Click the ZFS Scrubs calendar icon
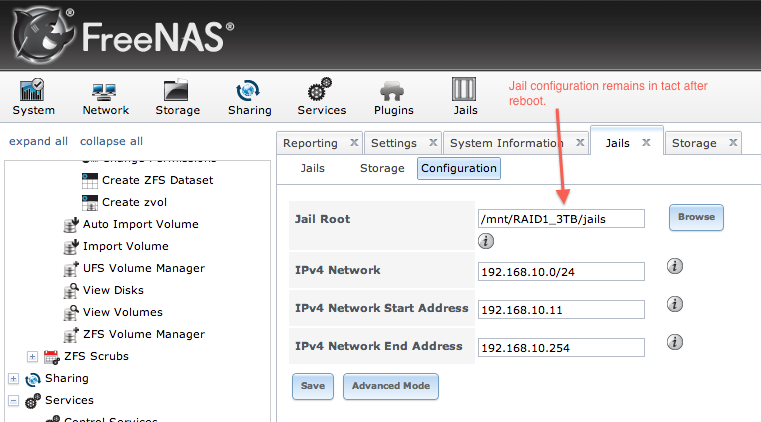761x422 pixels. (x=51, y=357)
